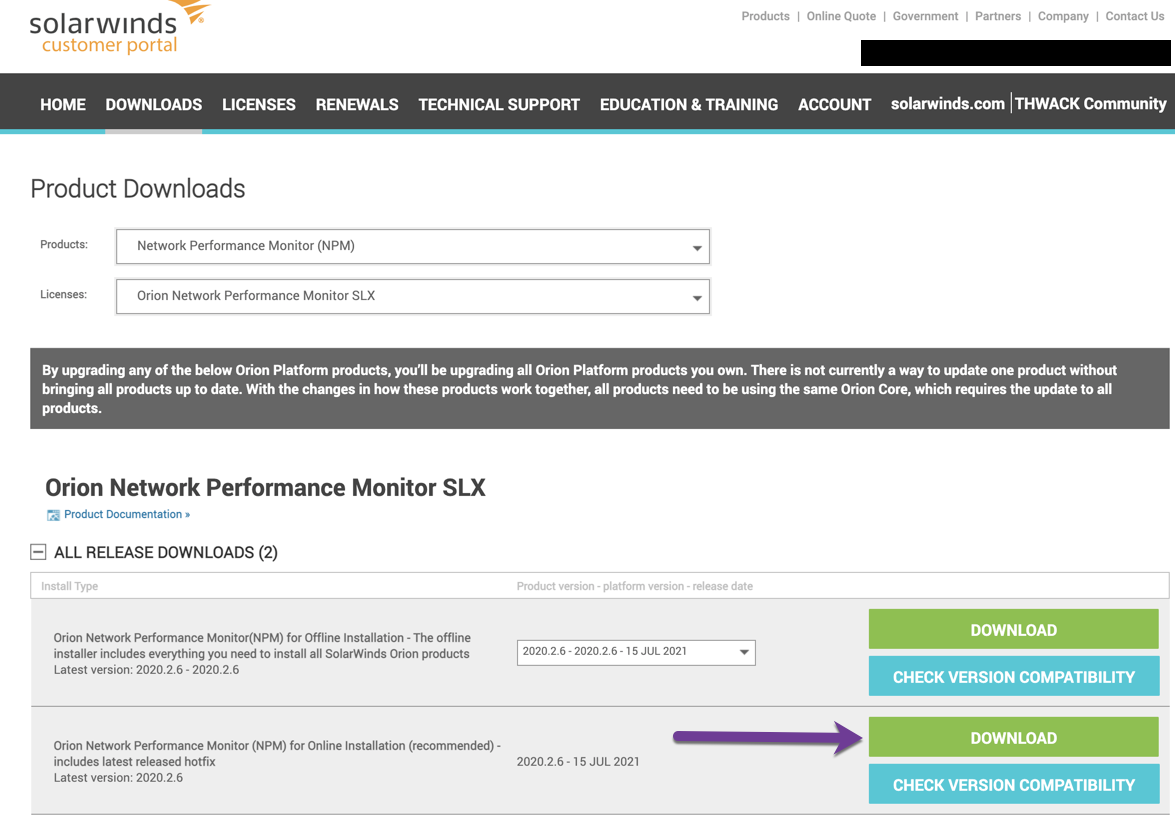Open the LICENSES tab
1175x818 pixels.
pos(259,104)
